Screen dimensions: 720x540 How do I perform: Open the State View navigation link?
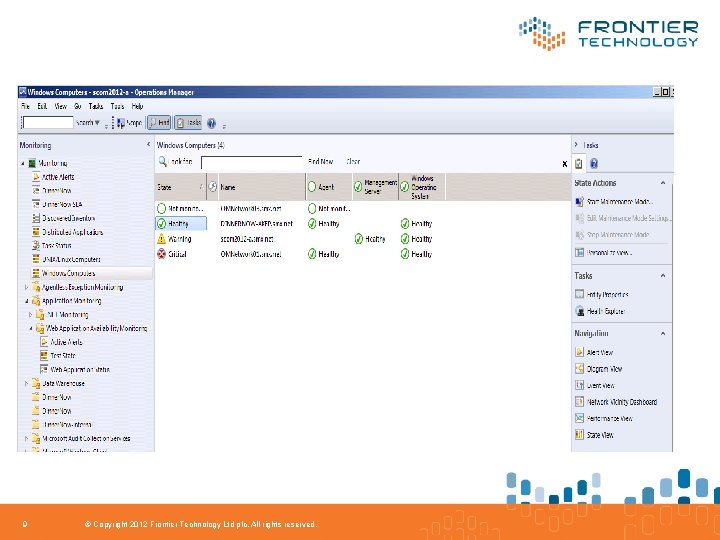[594, 435]
